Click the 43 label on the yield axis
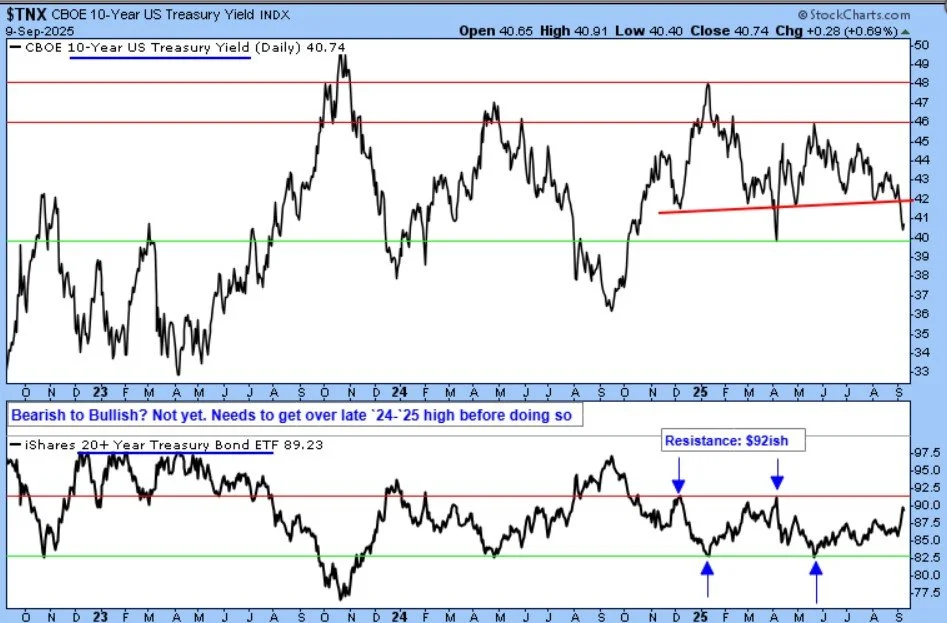Image resolution: width=947 pixels, height=623 pixels. 921,179
